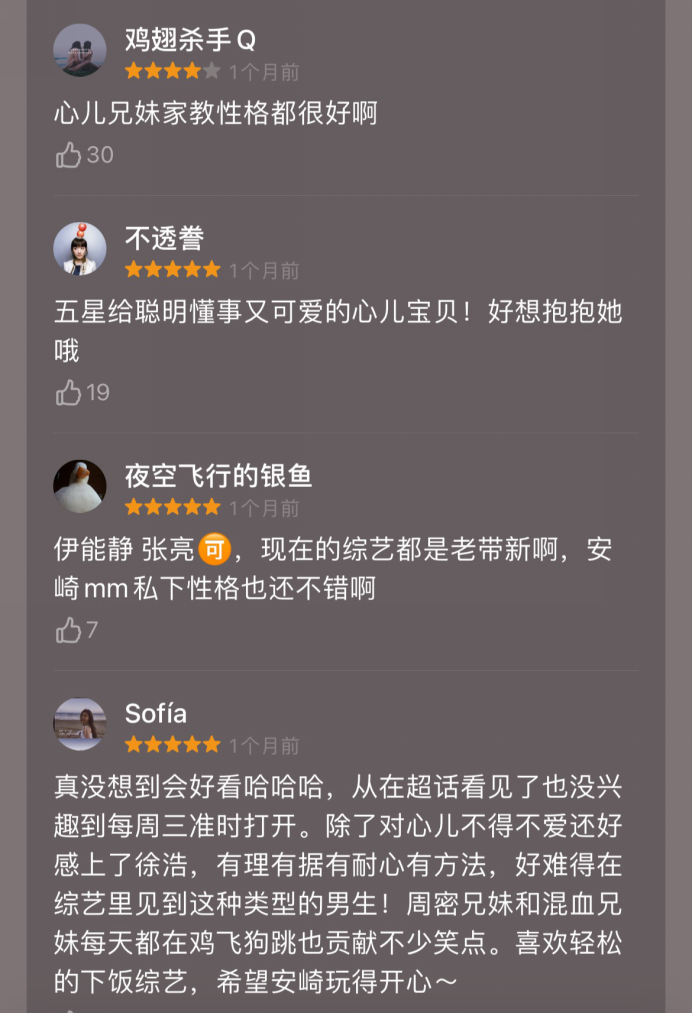Click the like count 30
The width and height of the screenshot is (692, 1014).
(x=100, y=155)
